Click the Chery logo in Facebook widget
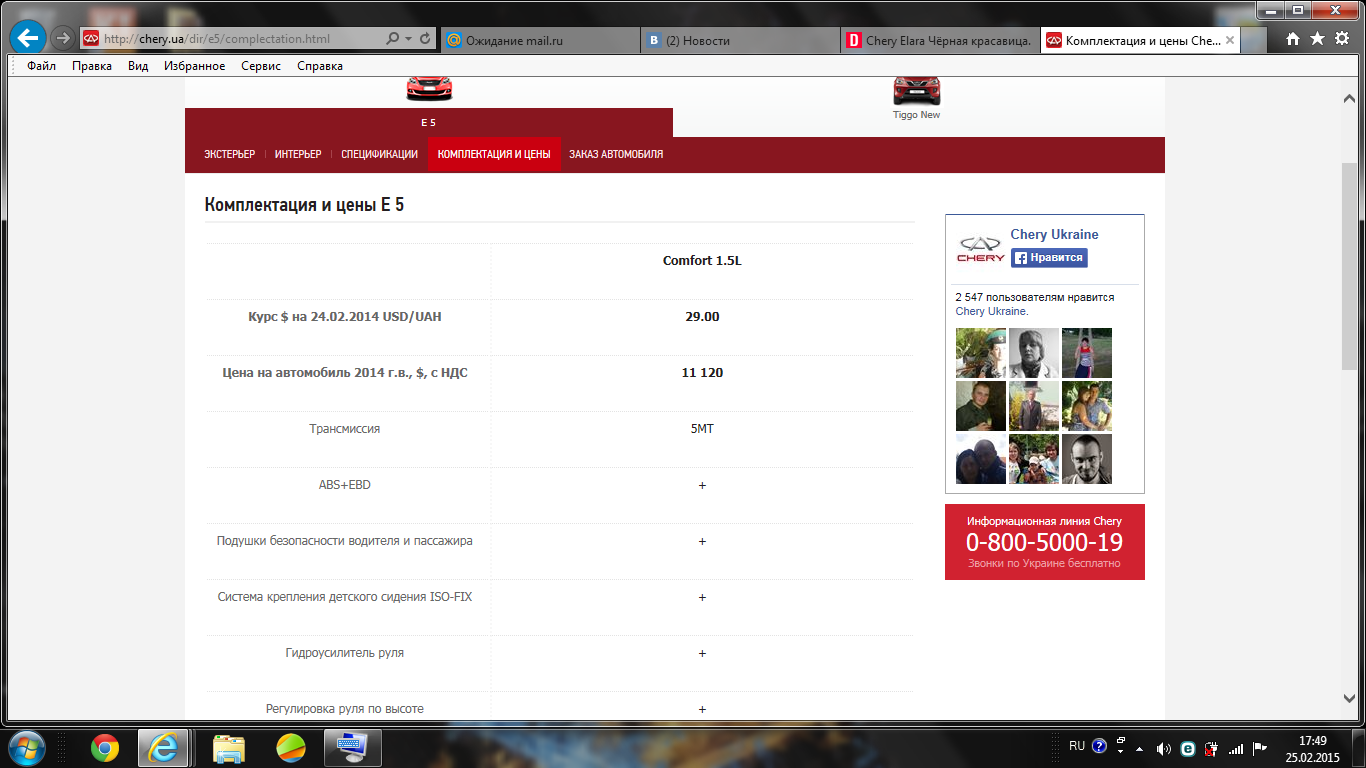Viewport: 1366px width, 768px height. click(980, 249)
